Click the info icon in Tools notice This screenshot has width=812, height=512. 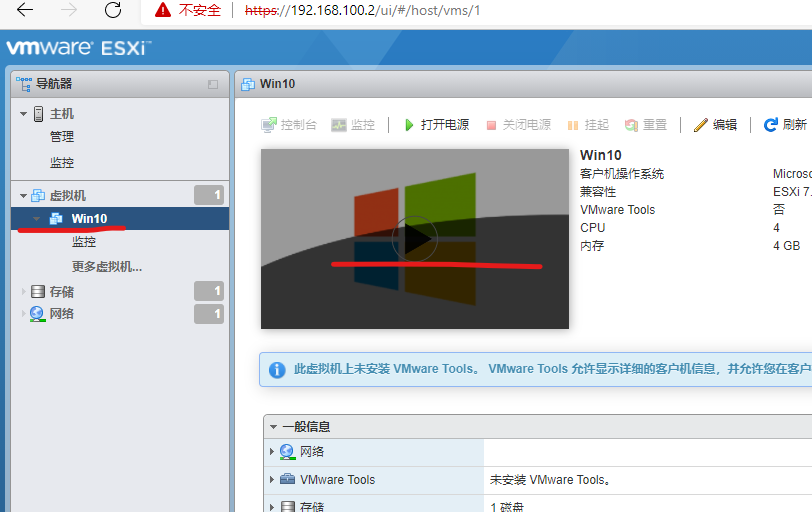277,370
